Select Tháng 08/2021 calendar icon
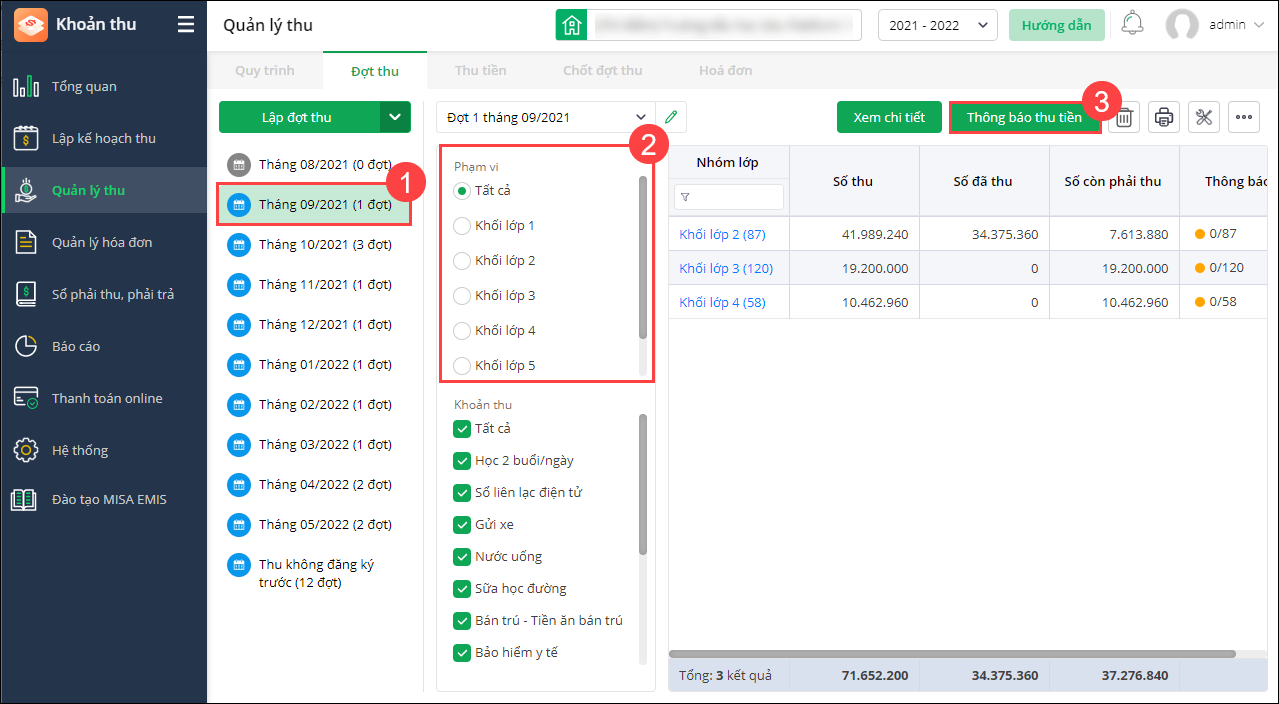This screenshot has height=704, width=1279. click(238, 164)
